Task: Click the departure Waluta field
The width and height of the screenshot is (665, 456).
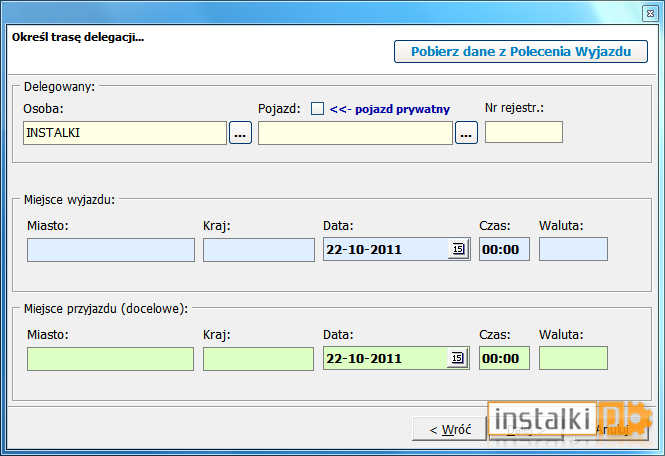Action: point(573,249)
